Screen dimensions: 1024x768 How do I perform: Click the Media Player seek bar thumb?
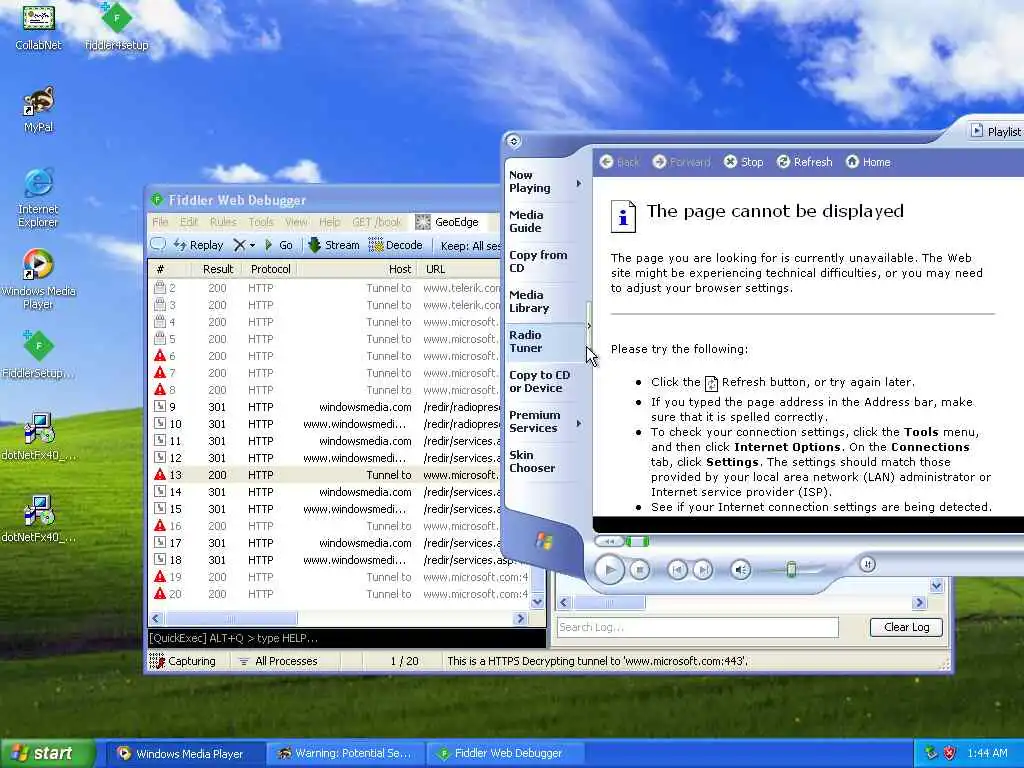(637, 541)
